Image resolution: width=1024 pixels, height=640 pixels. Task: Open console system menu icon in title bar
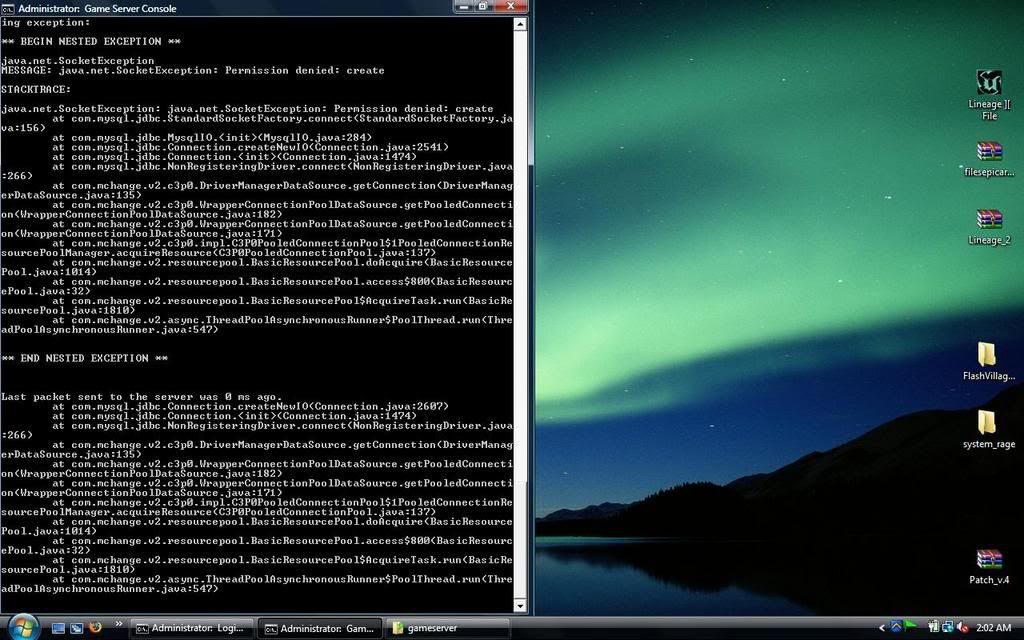coord(8,8)
